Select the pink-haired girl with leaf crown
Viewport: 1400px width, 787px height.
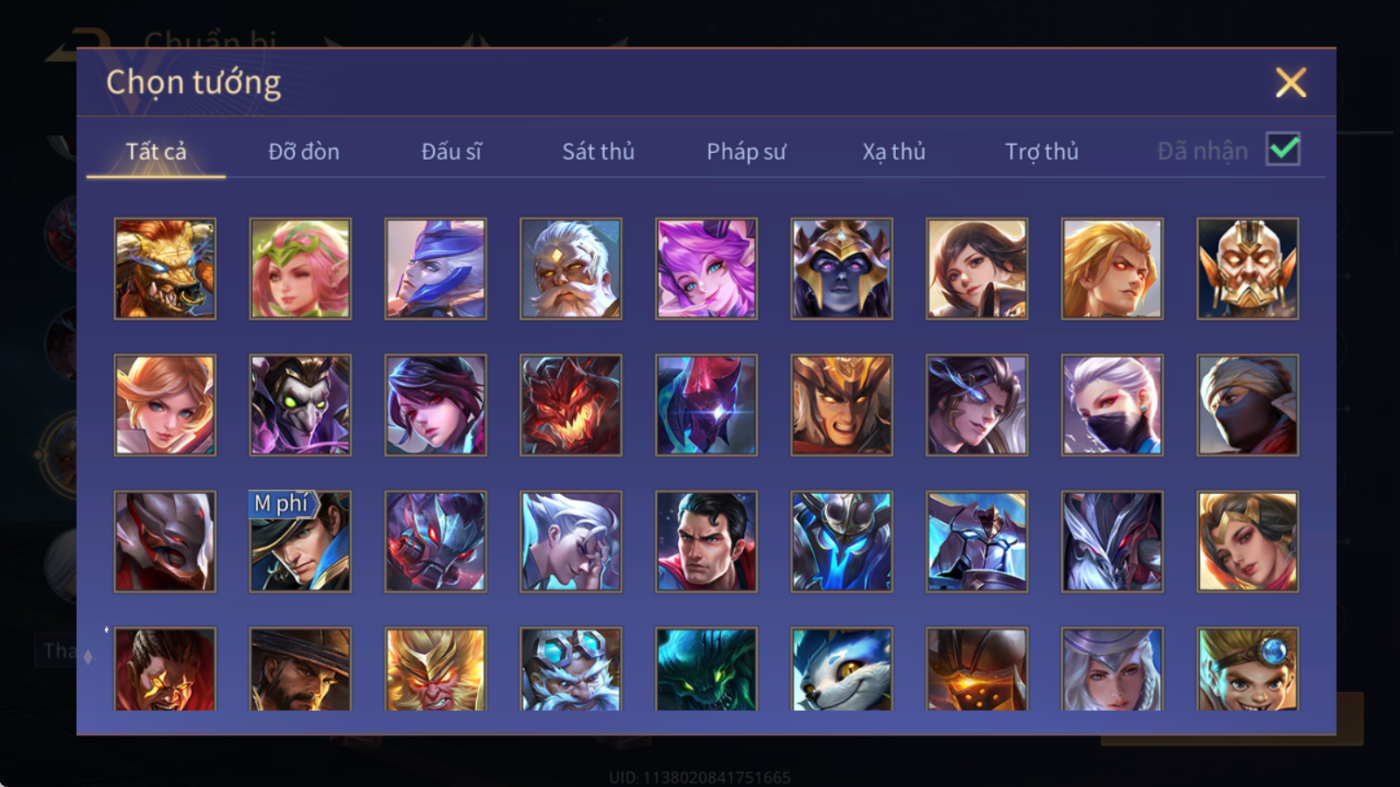[300, 269]
